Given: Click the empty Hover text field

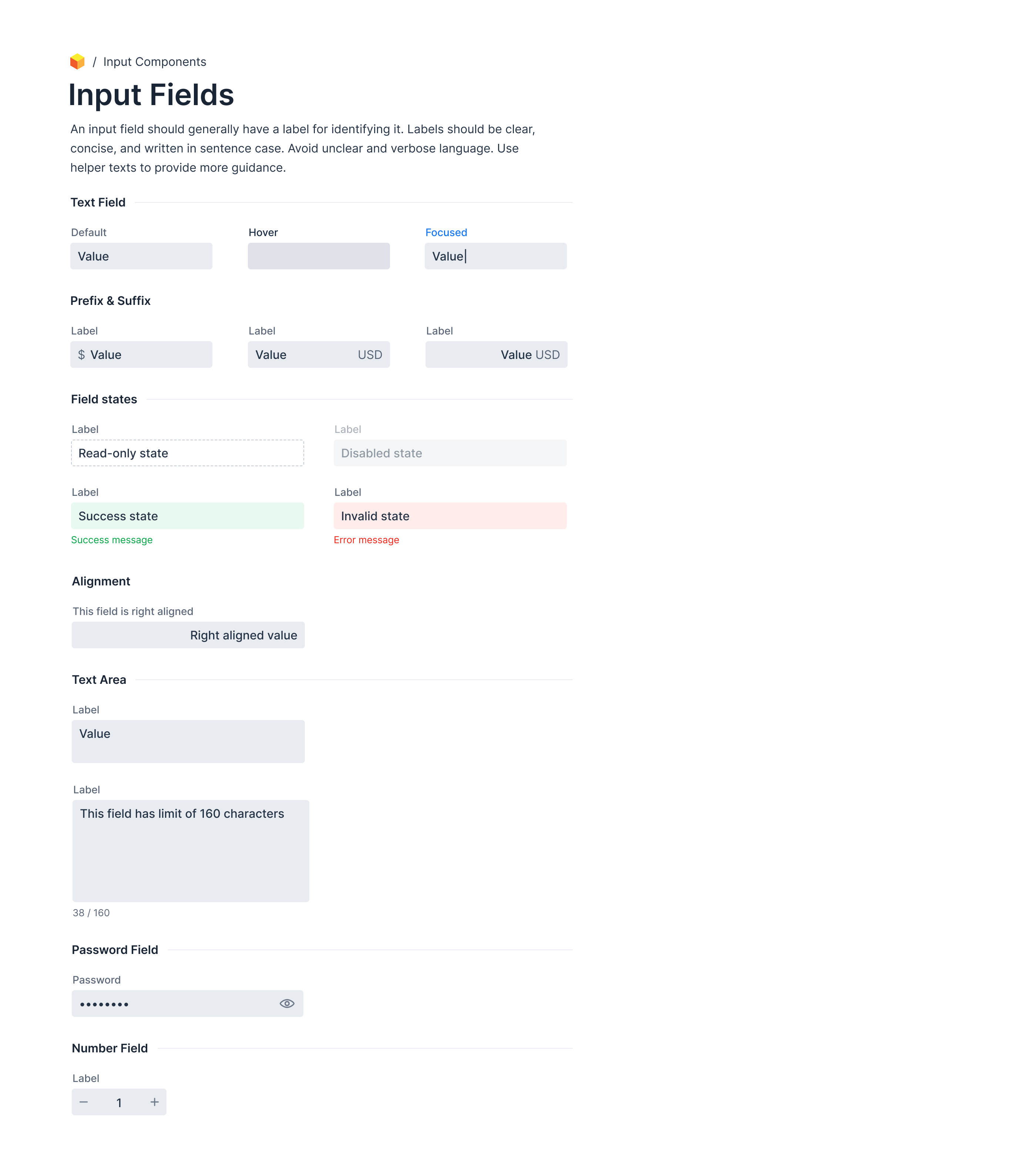Looking at the screenshot, I should [319, 256].
